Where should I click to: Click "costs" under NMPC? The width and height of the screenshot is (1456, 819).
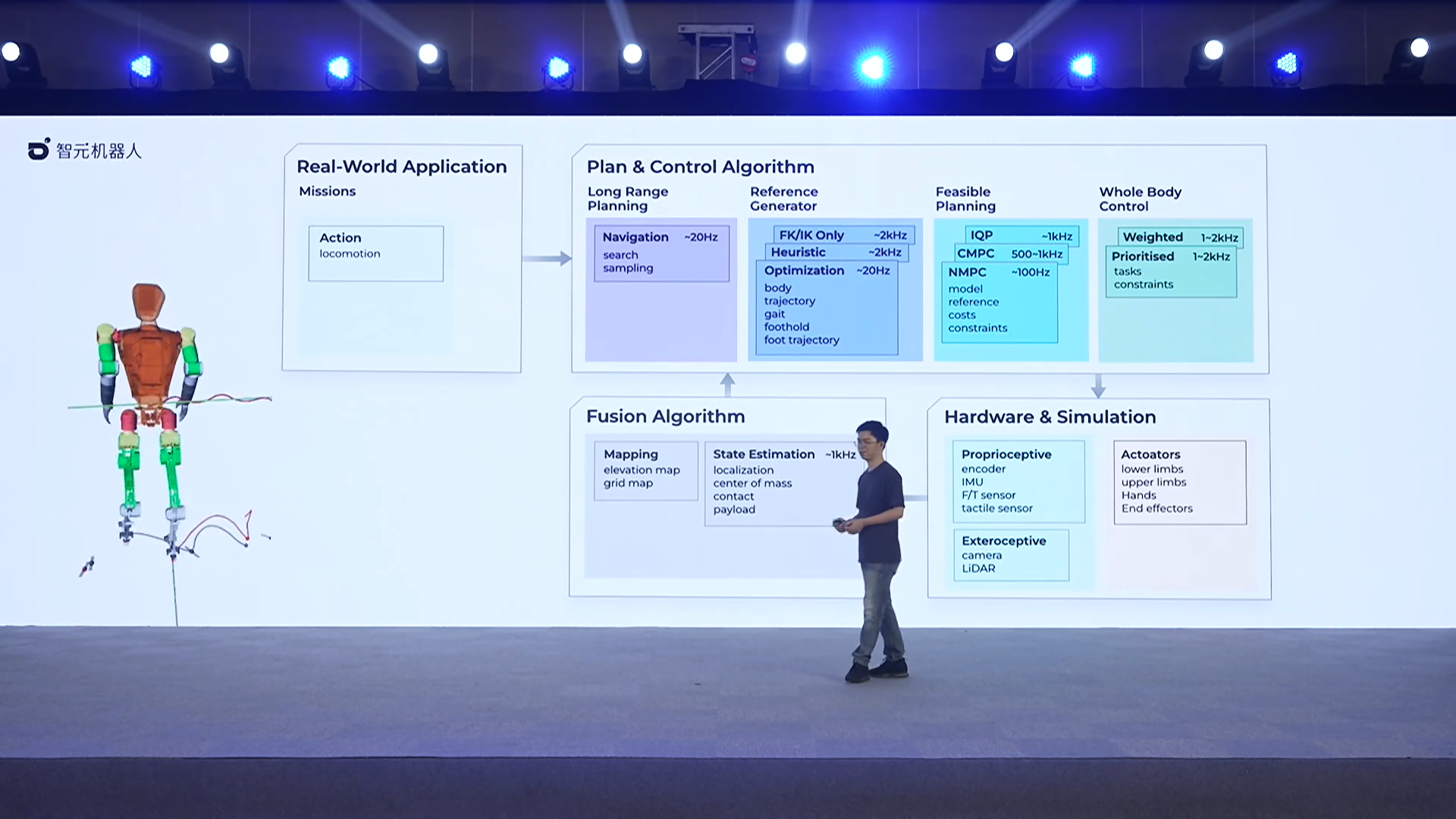pyautogui.click(x=962, y=315)
